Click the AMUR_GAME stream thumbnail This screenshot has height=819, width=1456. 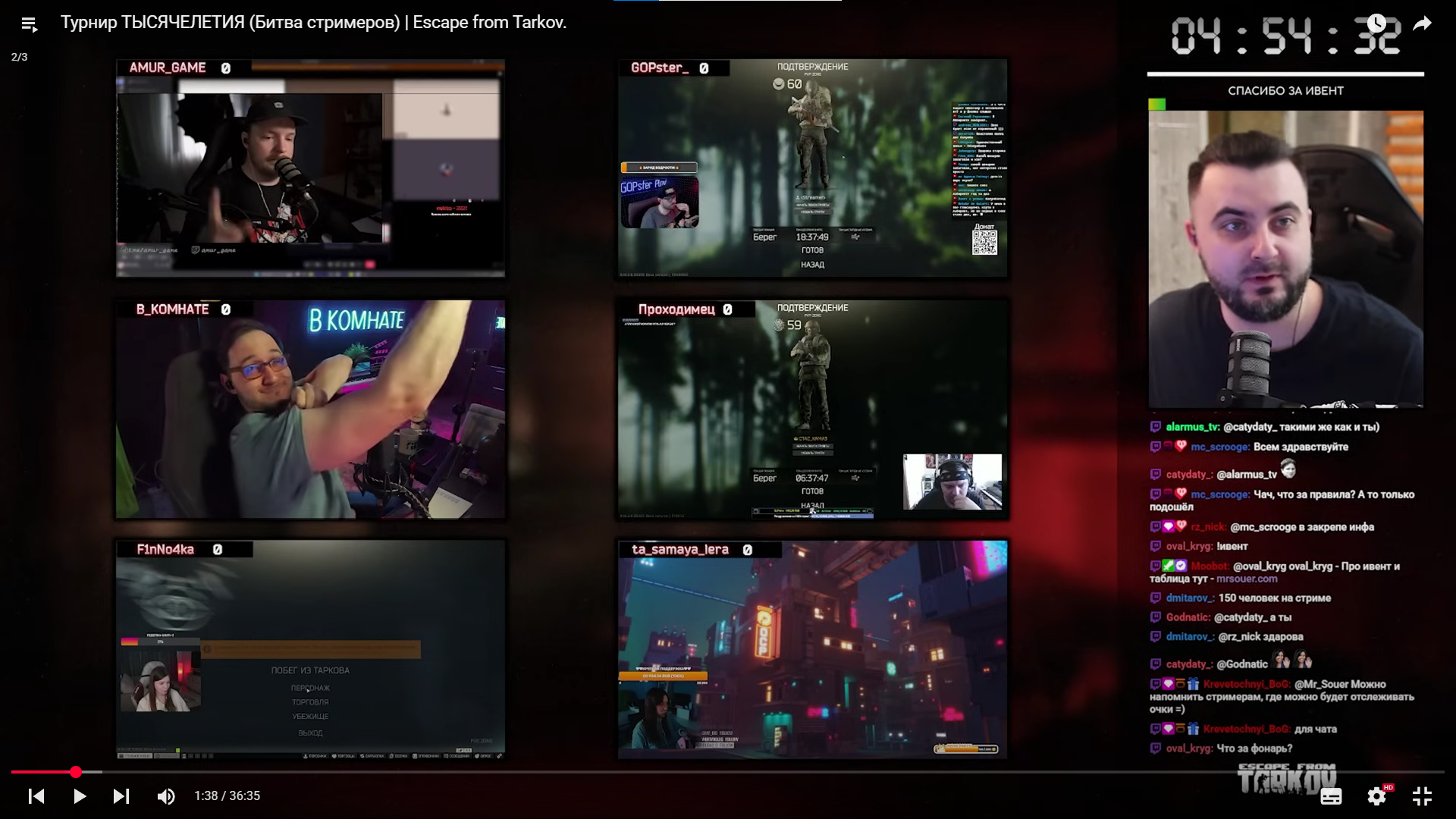310,168
